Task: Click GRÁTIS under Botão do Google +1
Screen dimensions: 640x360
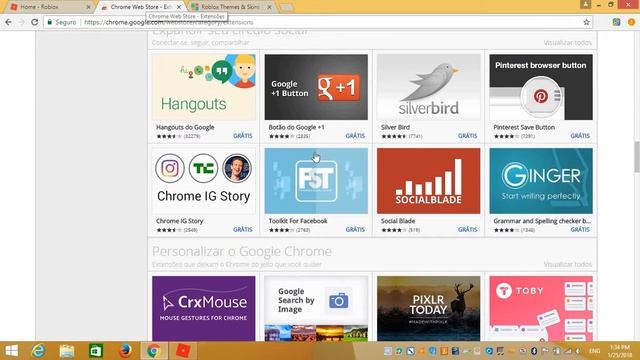Action: (x=355, y=136)
